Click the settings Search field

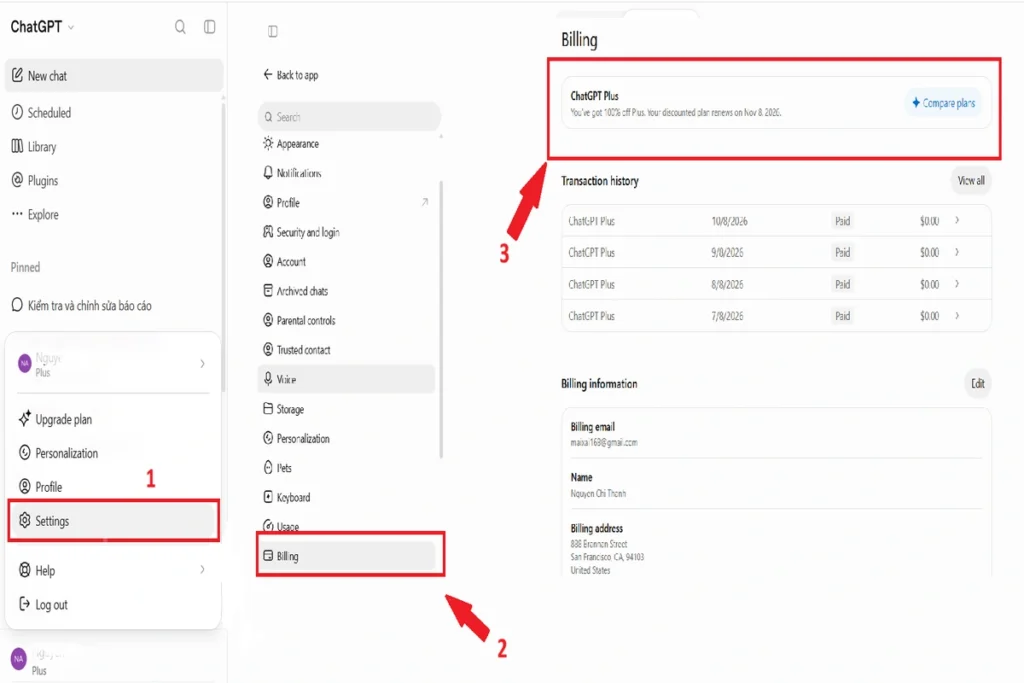click(x=349, y=117)
